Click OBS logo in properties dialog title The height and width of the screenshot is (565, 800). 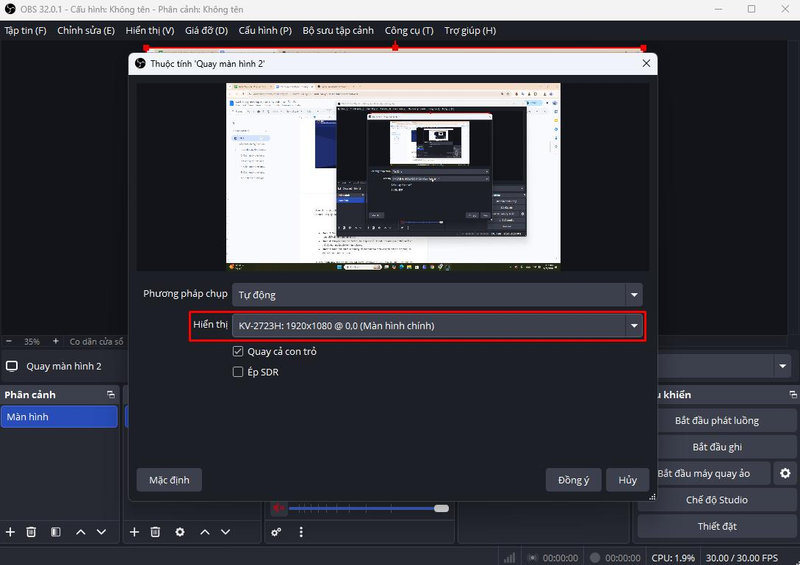(x=140, y=63)
